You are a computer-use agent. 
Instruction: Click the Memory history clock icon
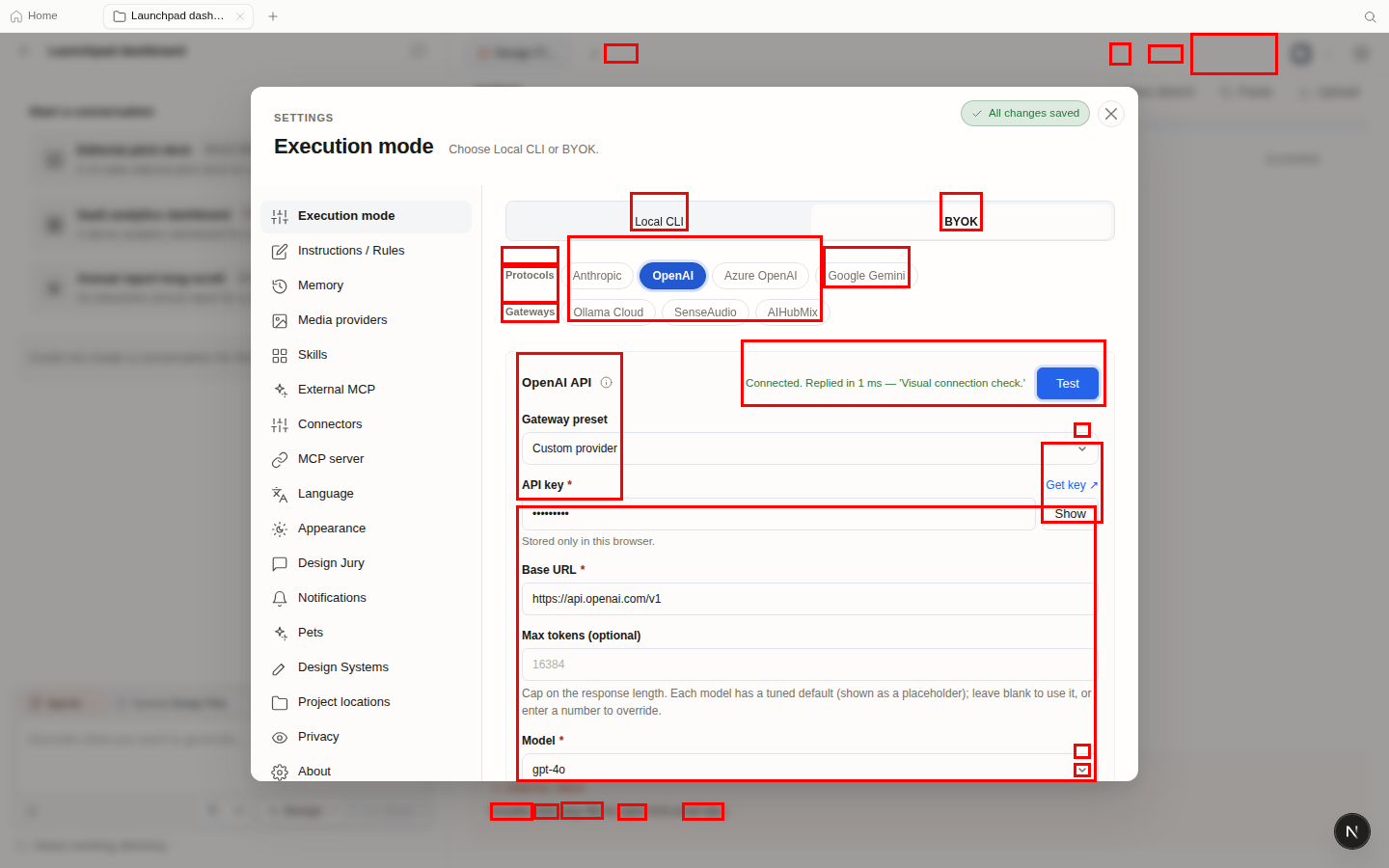coord(280,286)
